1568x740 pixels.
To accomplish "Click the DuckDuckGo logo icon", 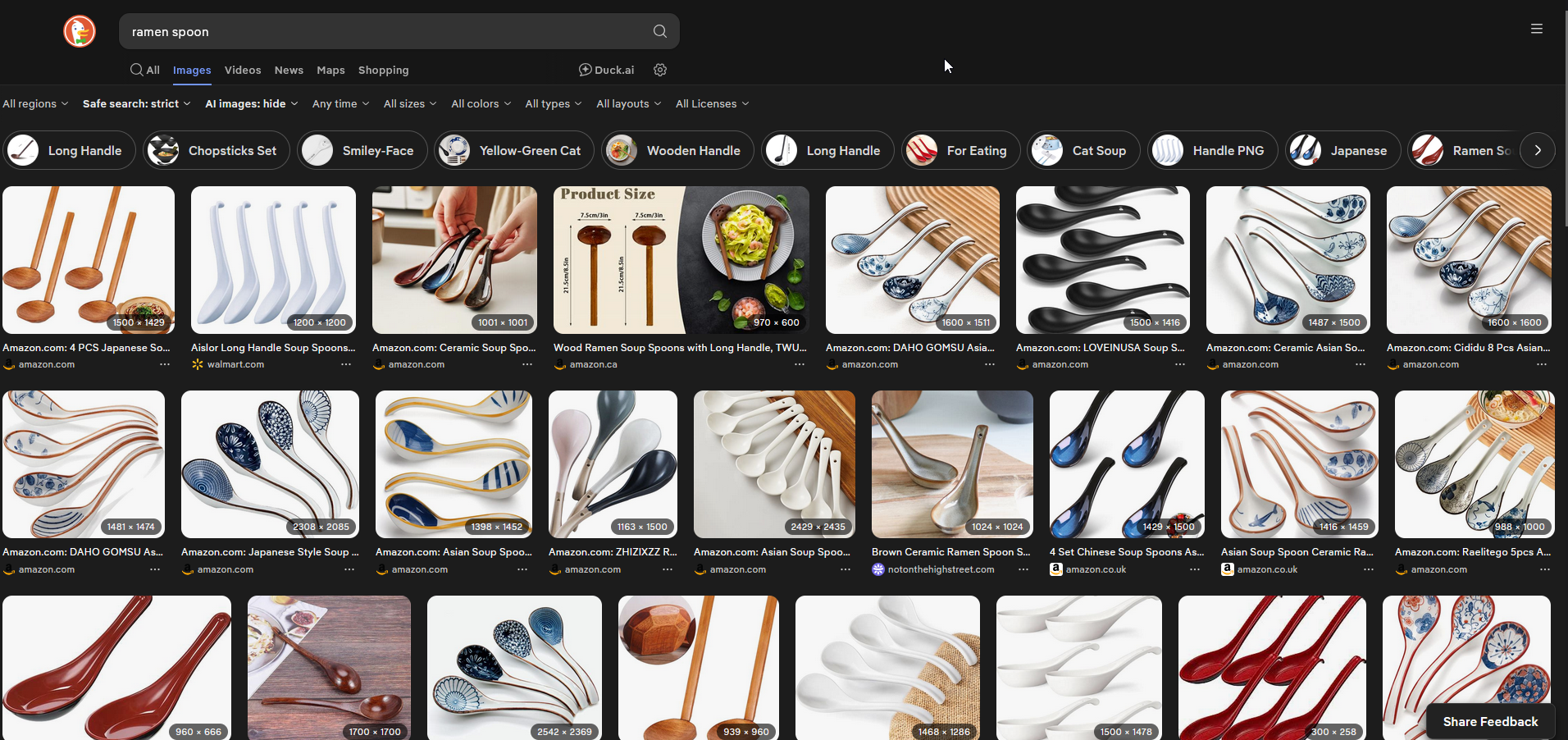I will 80,32.
